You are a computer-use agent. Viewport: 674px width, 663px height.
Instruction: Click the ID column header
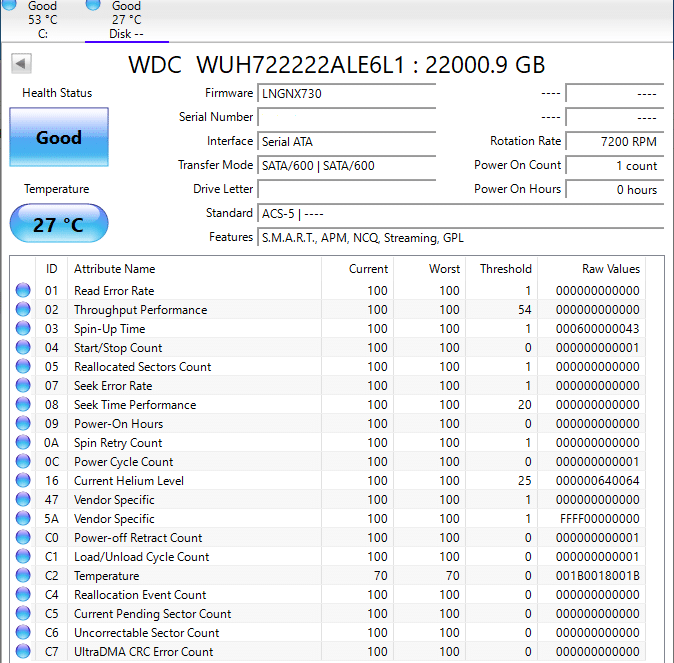click(52, 269)
